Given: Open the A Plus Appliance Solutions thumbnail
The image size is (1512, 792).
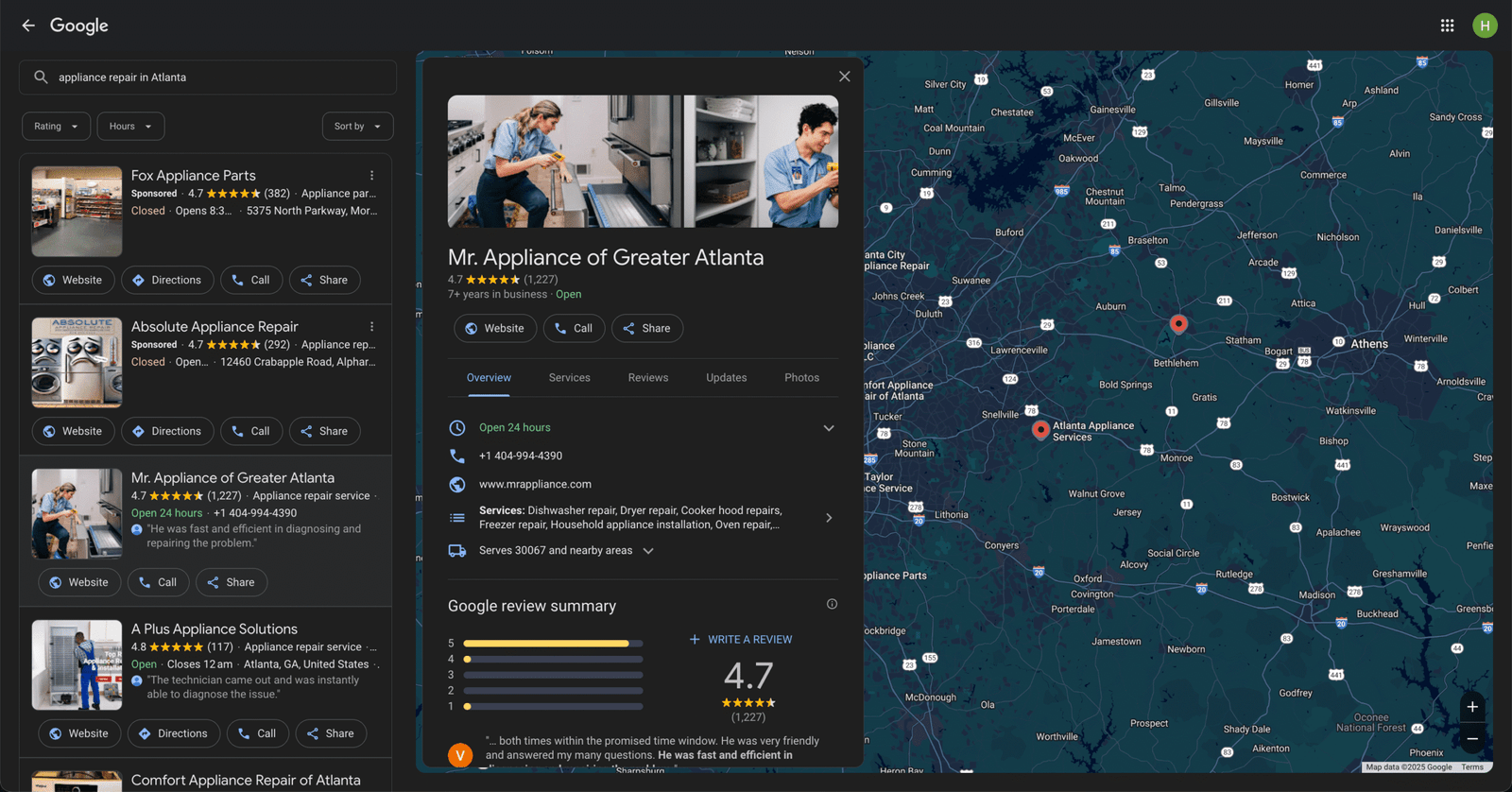Looking at the screenshot, I should pos(77,665).
